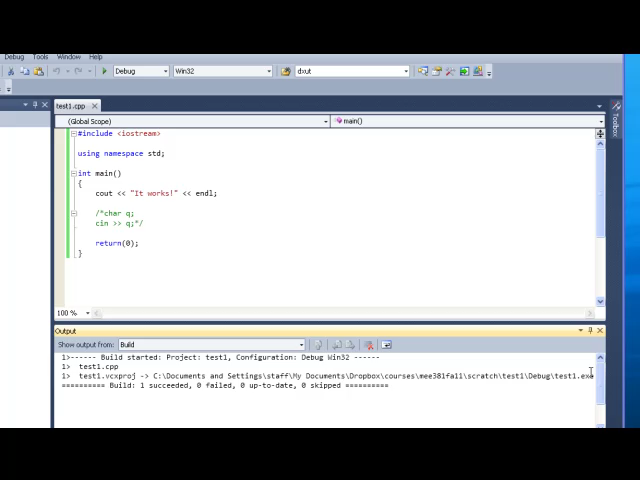Image resolution: width=640 pixels, height=480 pixels.
Task: Click the test1.vcxproj output path line
Action: (x=327, y=376)
